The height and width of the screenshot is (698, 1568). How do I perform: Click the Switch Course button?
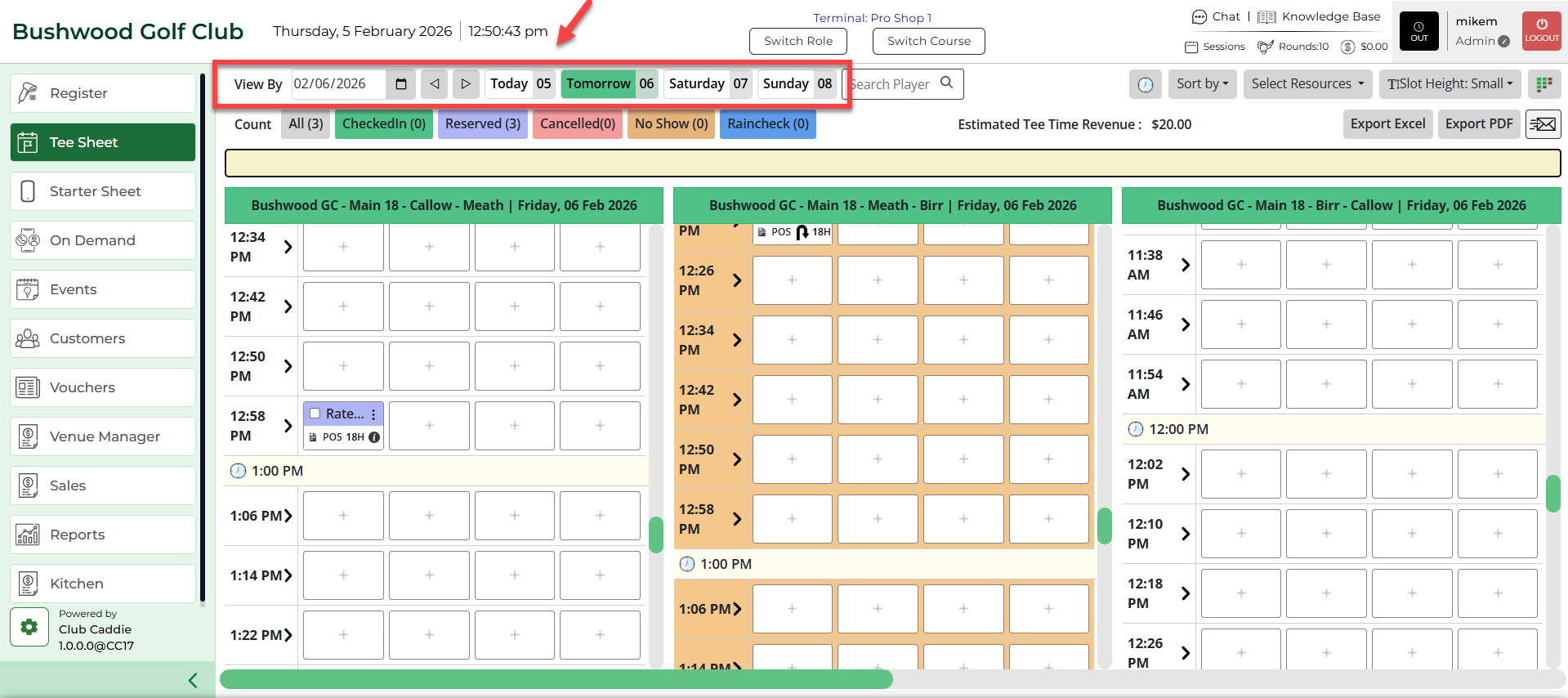point(928,41)
